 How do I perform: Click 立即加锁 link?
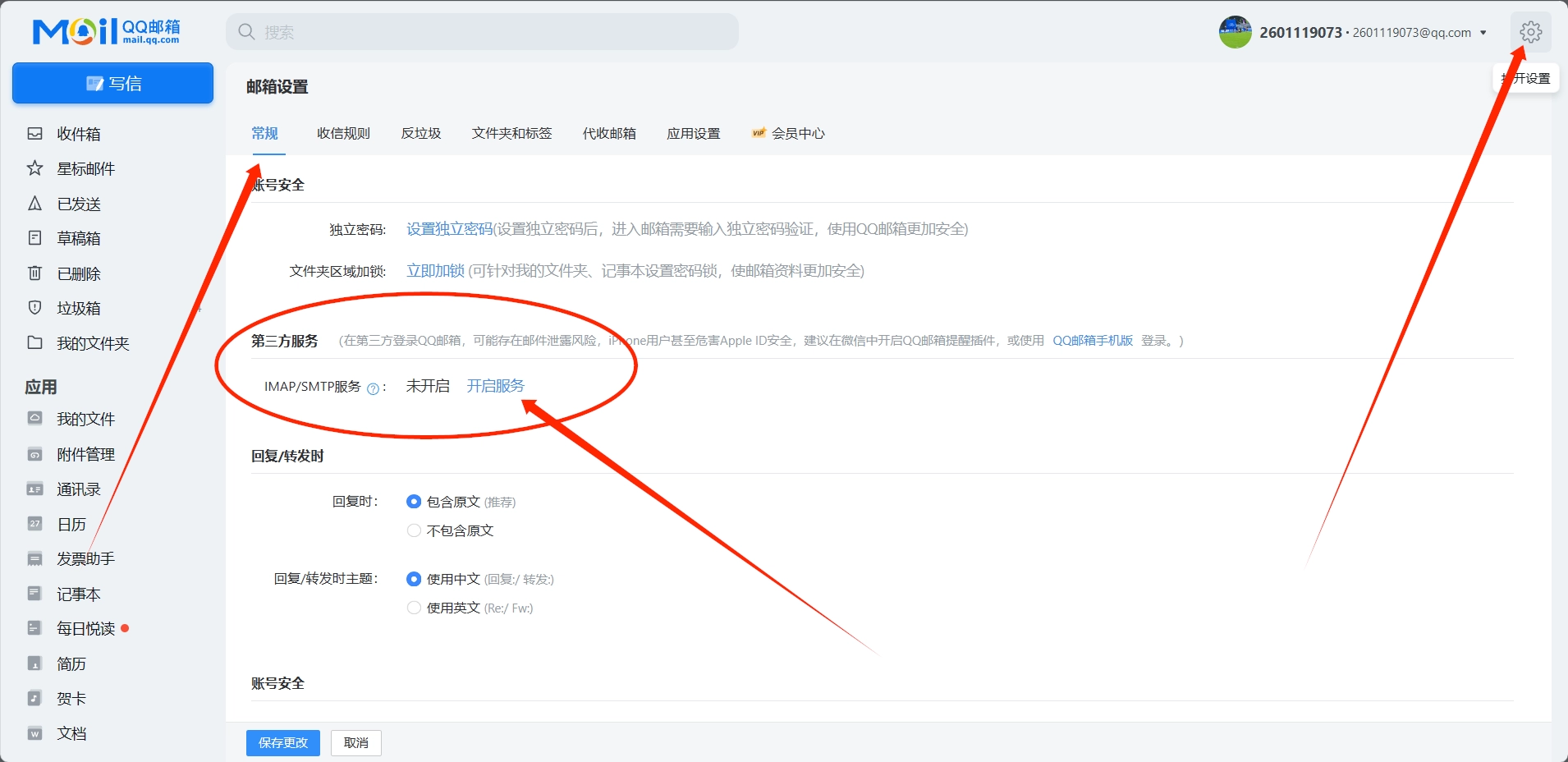click(x=435, y=271)
